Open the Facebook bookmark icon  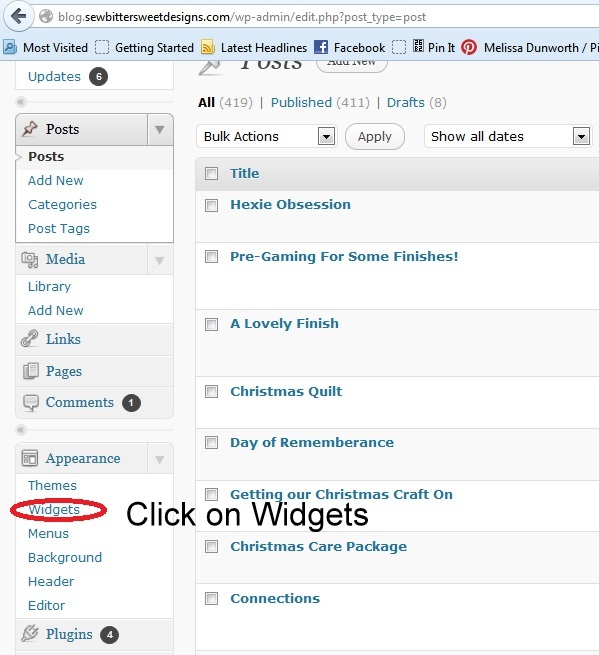pyautogui.click(x=321, y=47)
